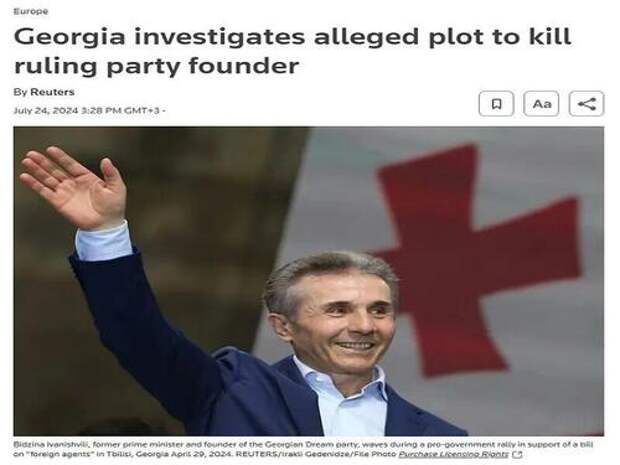The image size is (620, 465).
Task: Click the red cross on the flag
Action: click(x=474, y=261)
